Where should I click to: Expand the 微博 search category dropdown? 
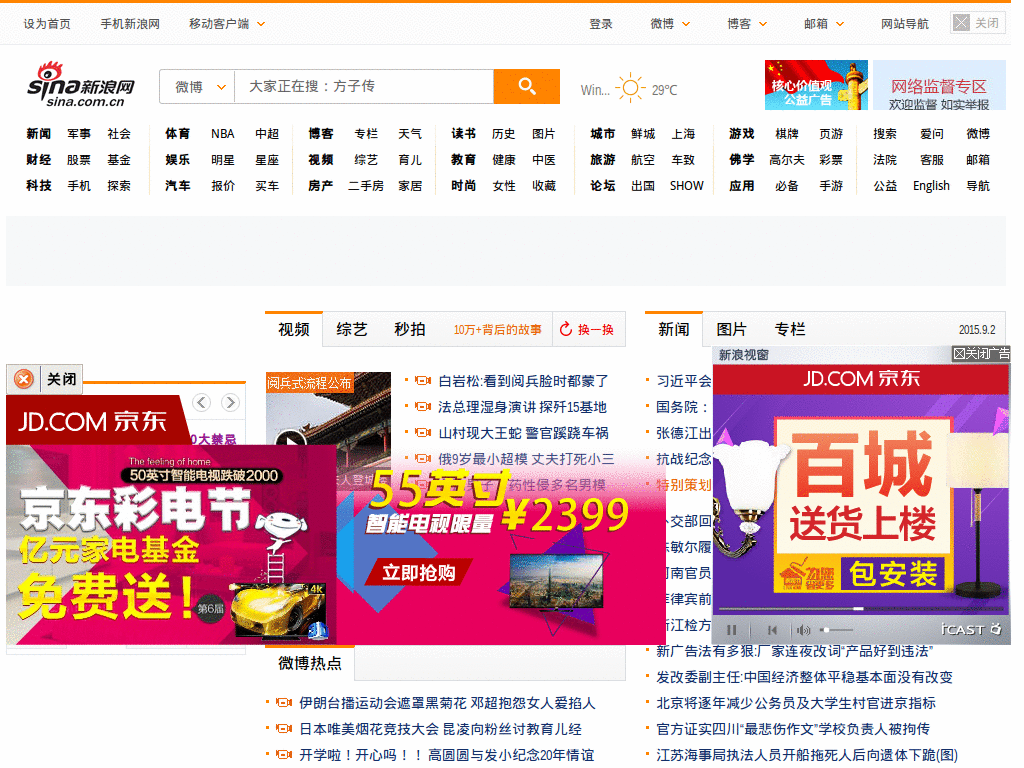[x=197, y=87]
